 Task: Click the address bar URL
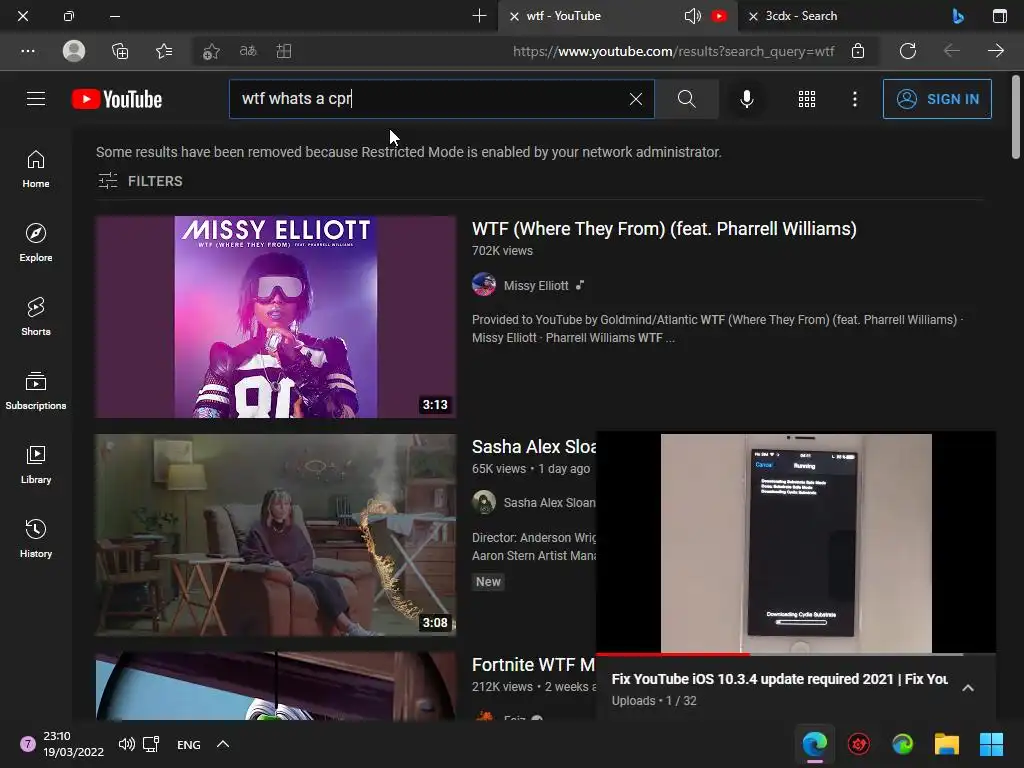point(673,51)
